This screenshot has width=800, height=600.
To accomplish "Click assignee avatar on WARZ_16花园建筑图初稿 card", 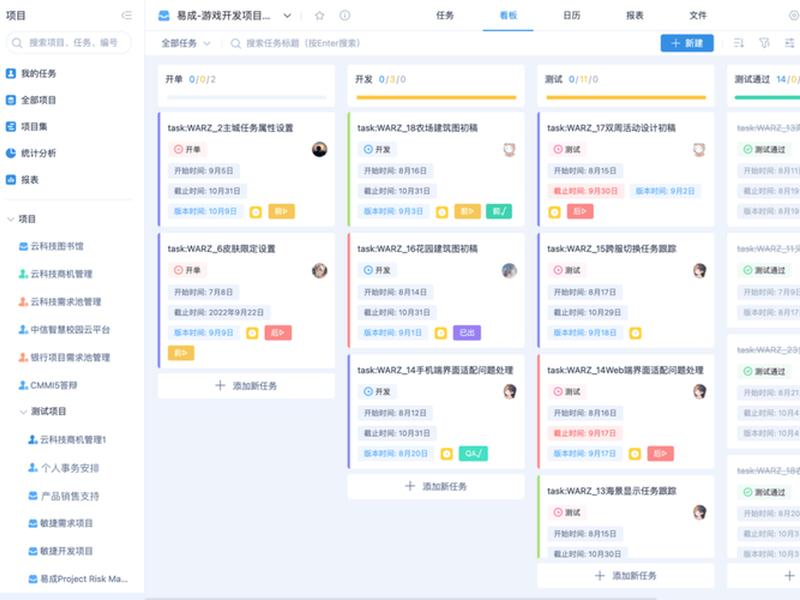I will click(x=509, y=270).
